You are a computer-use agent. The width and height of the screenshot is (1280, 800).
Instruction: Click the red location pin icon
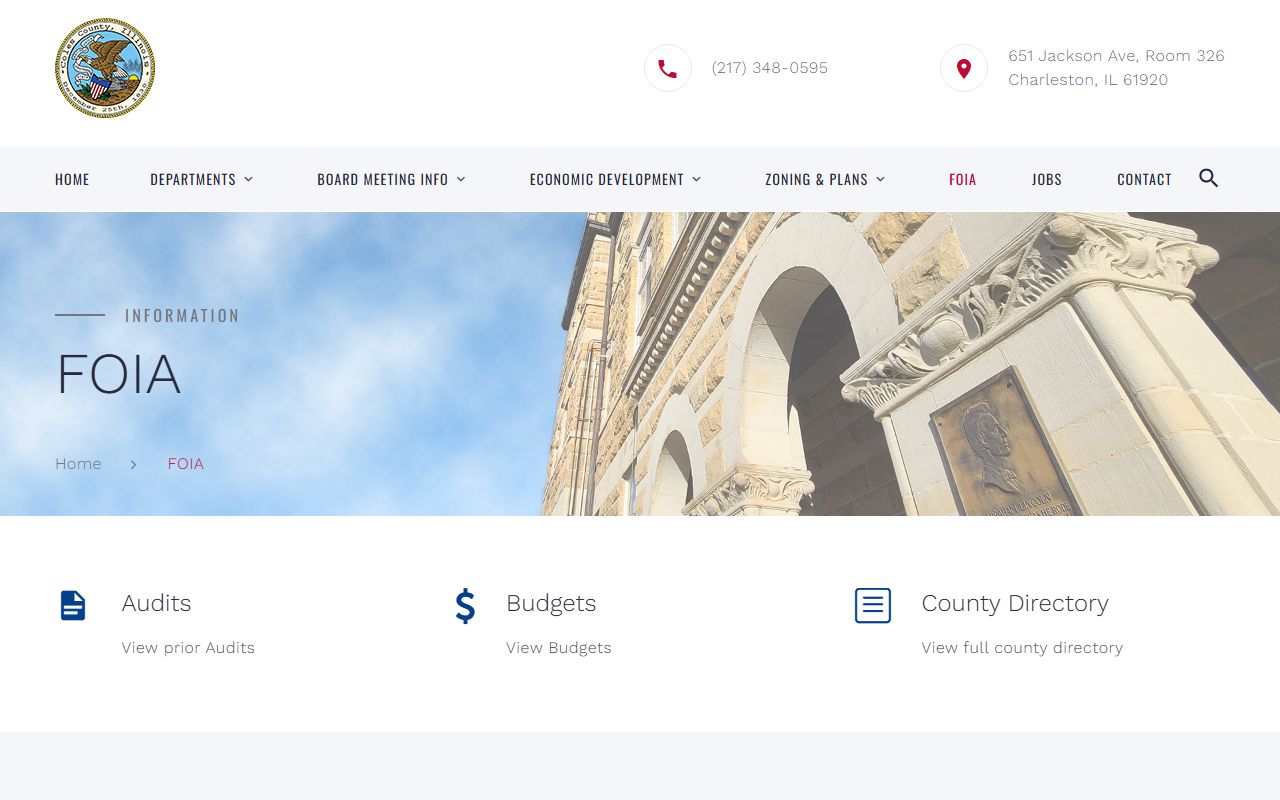(964, 69)
